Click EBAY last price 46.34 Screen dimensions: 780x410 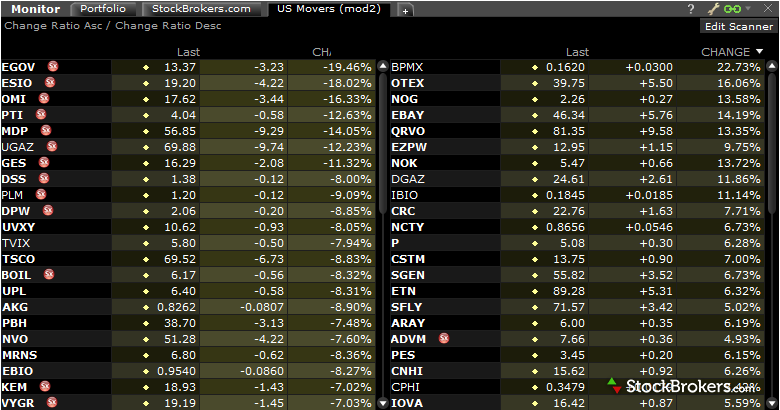point(569,114)
